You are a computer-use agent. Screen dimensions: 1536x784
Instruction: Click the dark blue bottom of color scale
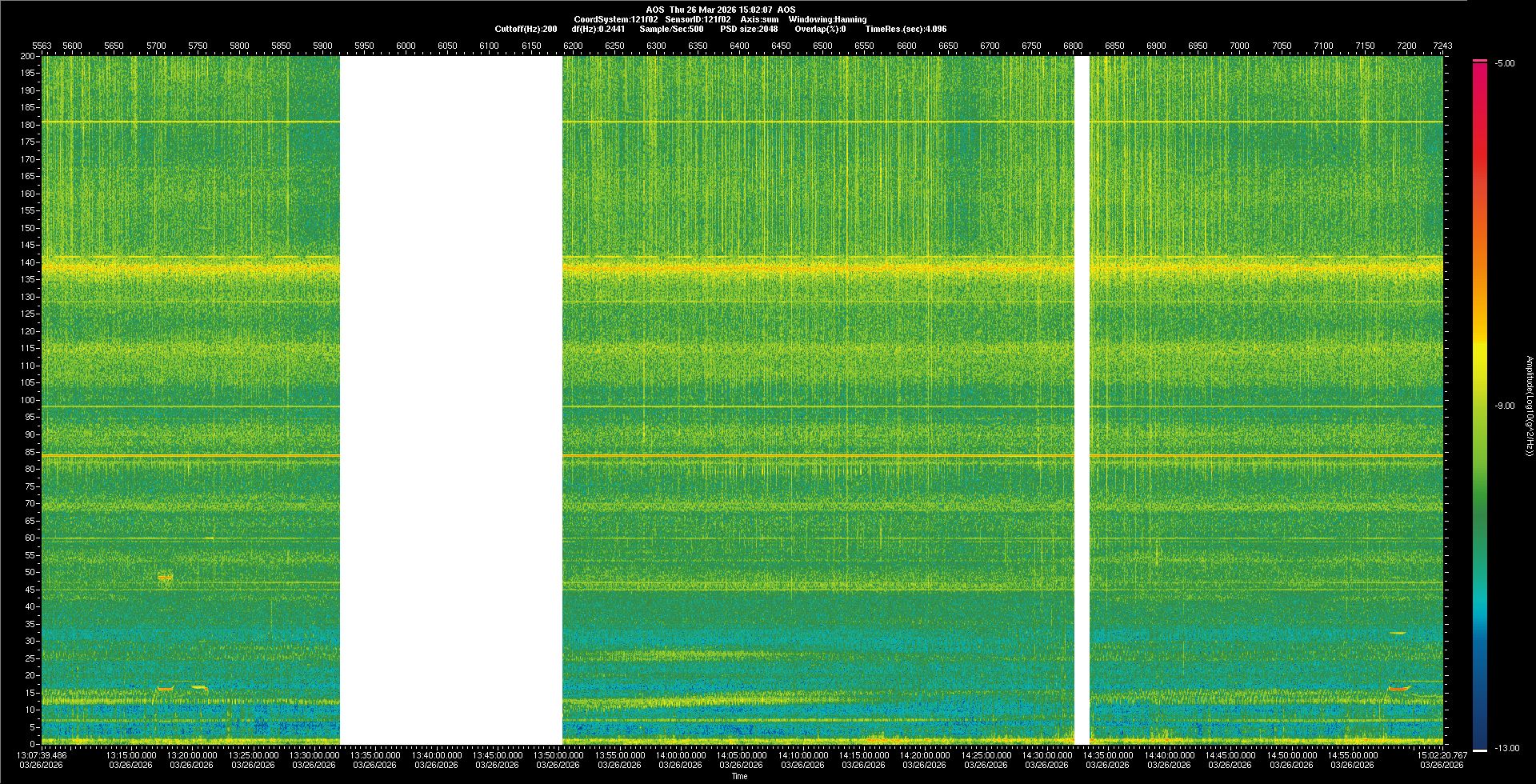(x=1480, y=740)
